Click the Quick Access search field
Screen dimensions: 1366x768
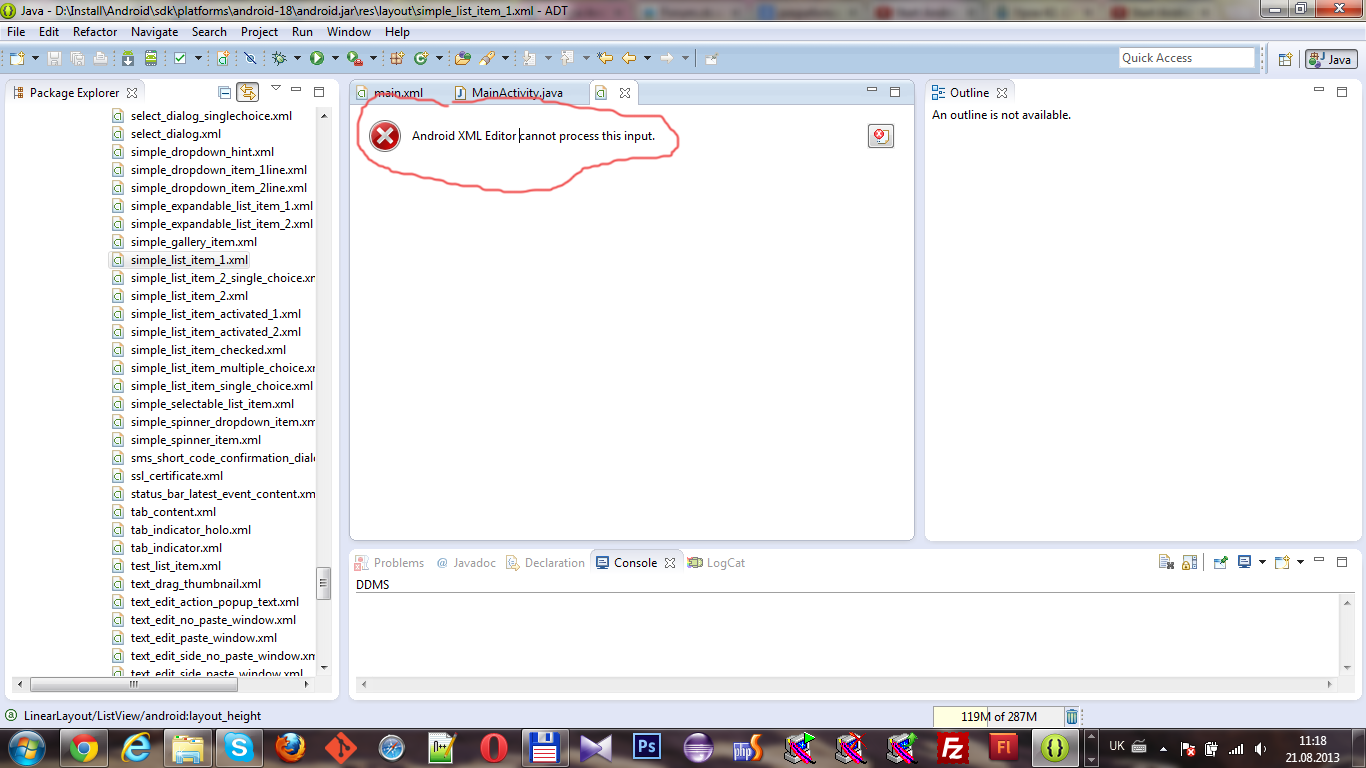(x=1187, y=58)
